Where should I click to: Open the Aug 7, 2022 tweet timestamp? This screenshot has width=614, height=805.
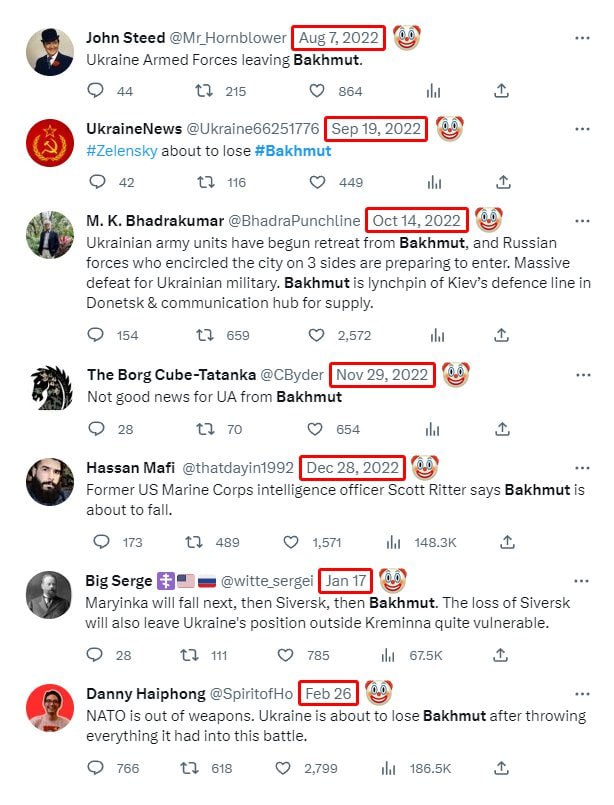click(x=339, y=38)
